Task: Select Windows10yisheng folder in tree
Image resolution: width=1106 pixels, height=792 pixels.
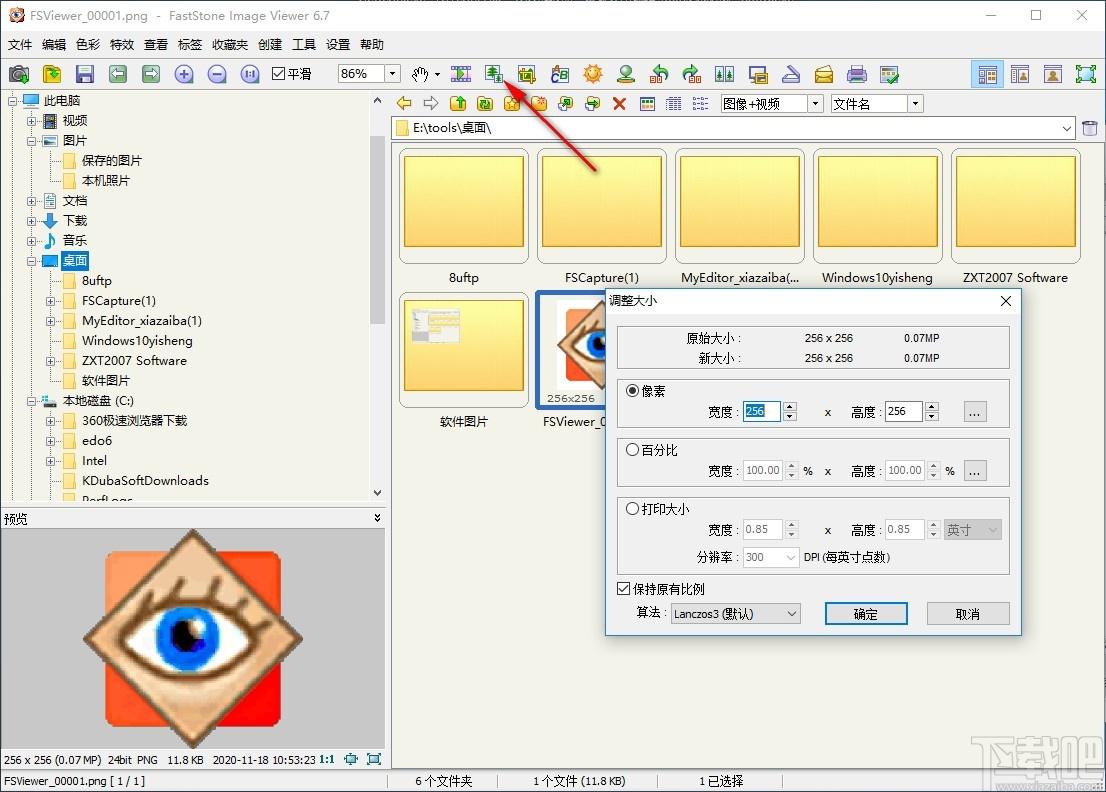Action: tap(137, 341)
